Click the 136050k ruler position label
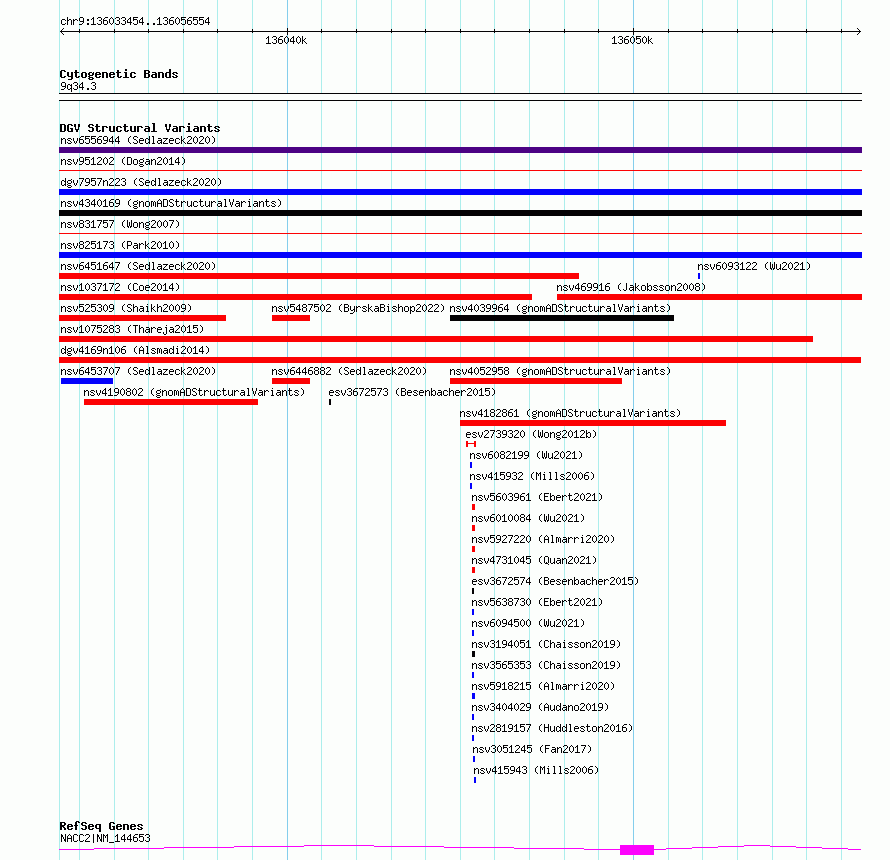 coord(632,40)
